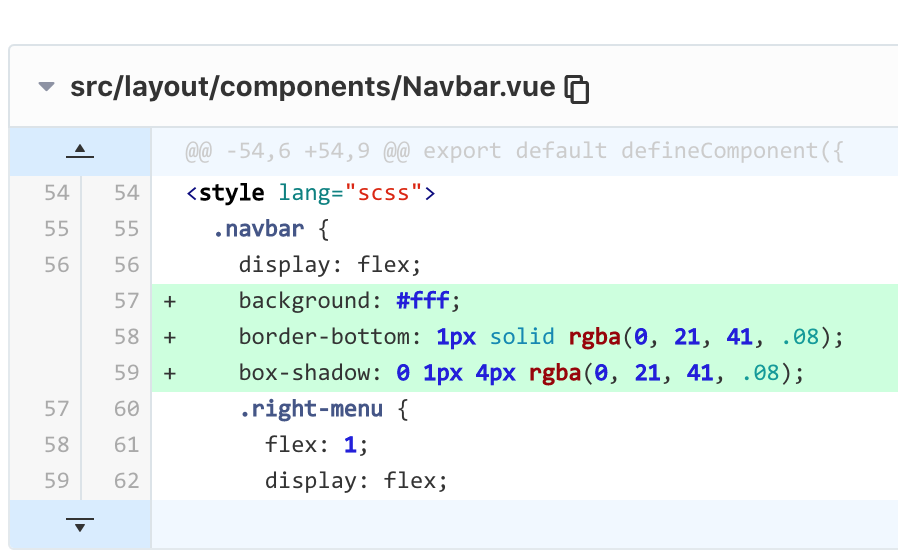
Task: Collapse the Navbar.vue file diff
Action: coord(46,87)
